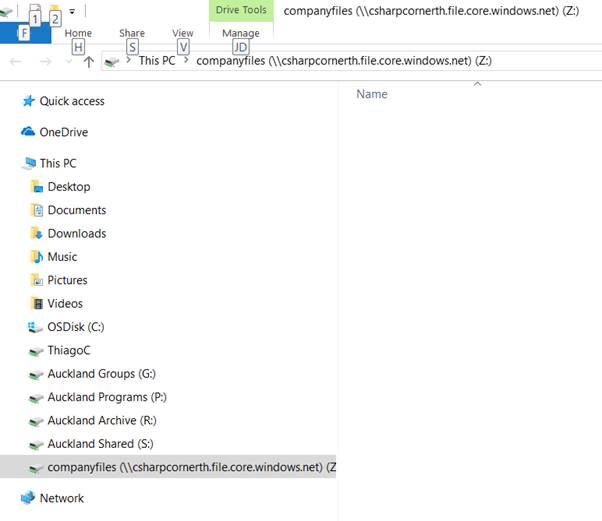Open Auckland Shared (S:) drive
The height and width of the screenshot is (521, 602).
[x=101, y=444]
